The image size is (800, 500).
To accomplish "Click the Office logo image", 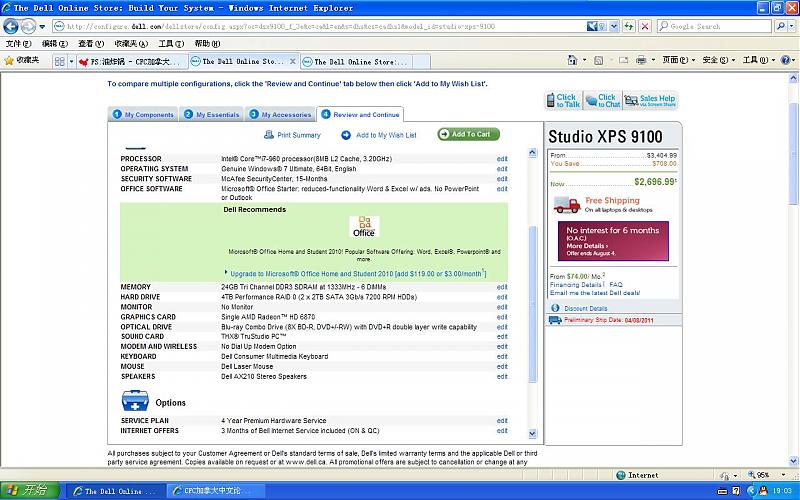I will pyautogui.click(x=364, y=227).
